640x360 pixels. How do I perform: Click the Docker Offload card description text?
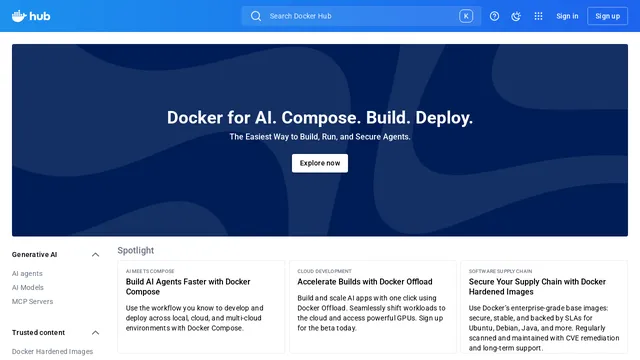coord(371,313)
